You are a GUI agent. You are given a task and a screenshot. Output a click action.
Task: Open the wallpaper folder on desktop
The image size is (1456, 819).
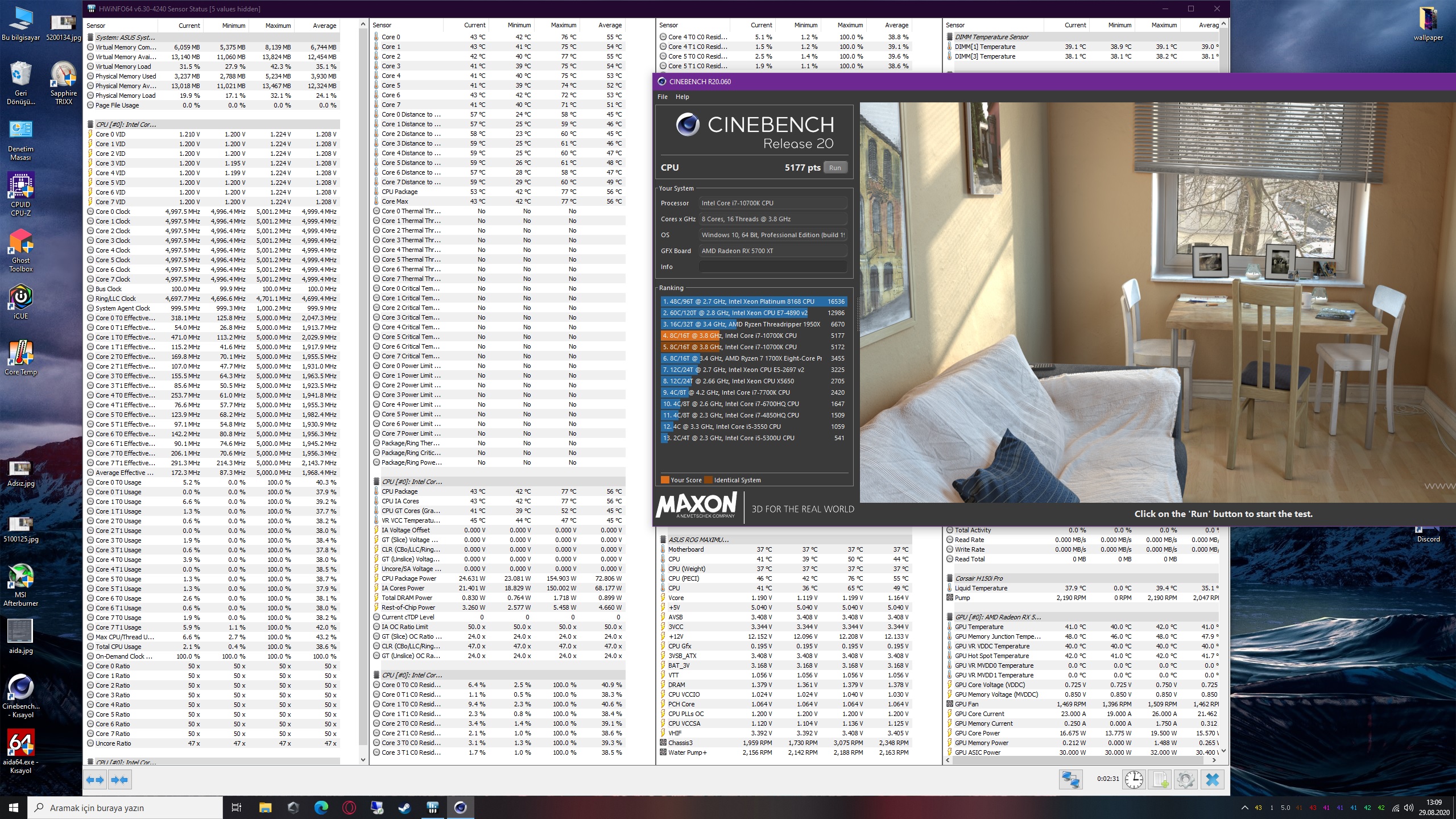tap(1428, 23)
